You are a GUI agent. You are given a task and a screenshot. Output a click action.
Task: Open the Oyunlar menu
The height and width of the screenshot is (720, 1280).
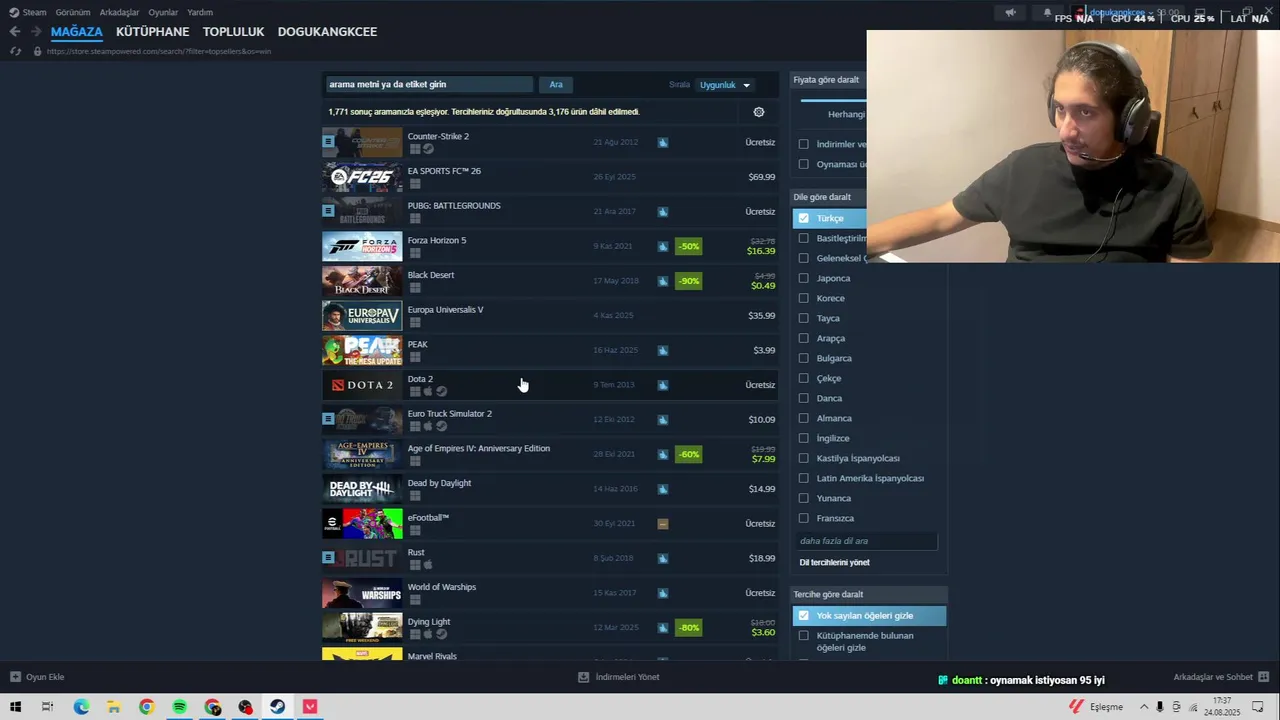tap(163, 13)
